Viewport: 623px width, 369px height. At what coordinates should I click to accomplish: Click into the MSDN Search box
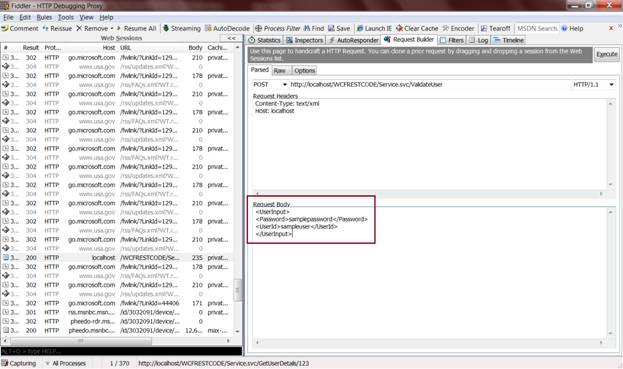click(537, 29)
